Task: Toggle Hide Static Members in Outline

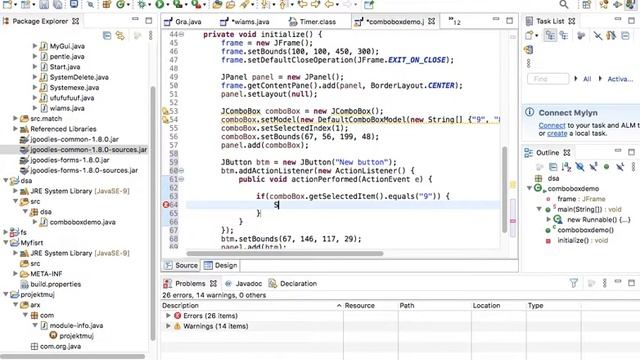Action: (593, 167)
